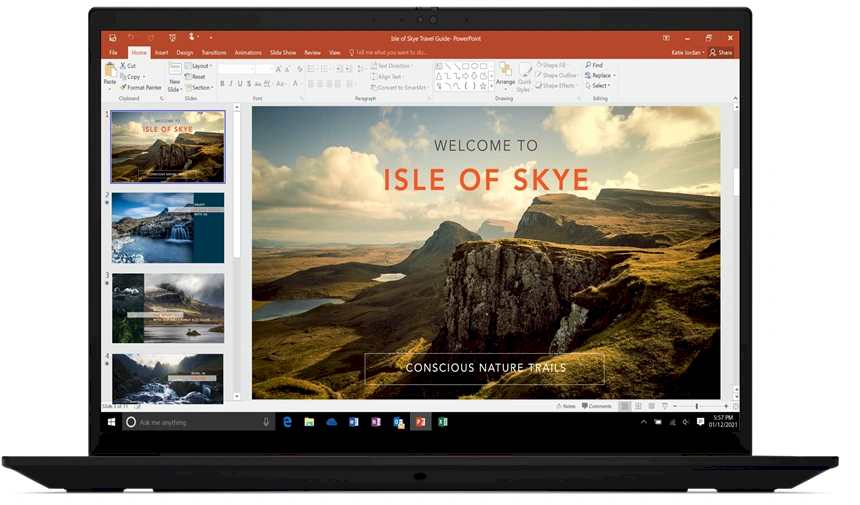Open Outlook from the taskbar
This screenshot has height=505, width=860.
pyautogui.click(x=398, y=422)
